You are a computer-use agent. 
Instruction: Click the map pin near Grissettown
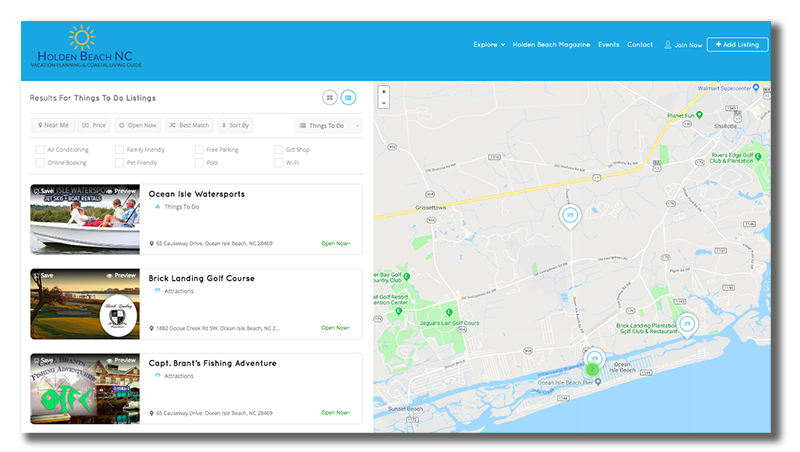click(x=569, y=215)
